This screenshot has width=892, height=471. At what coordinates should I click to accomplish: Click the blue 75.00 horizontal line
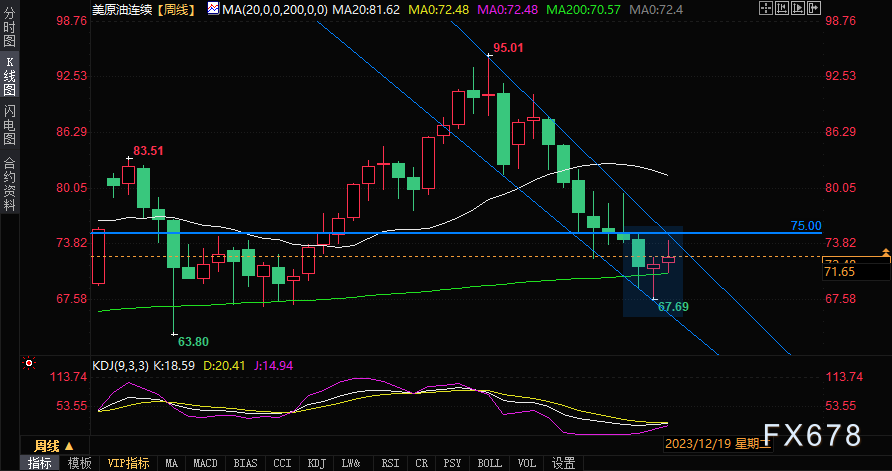click(455, 233)
